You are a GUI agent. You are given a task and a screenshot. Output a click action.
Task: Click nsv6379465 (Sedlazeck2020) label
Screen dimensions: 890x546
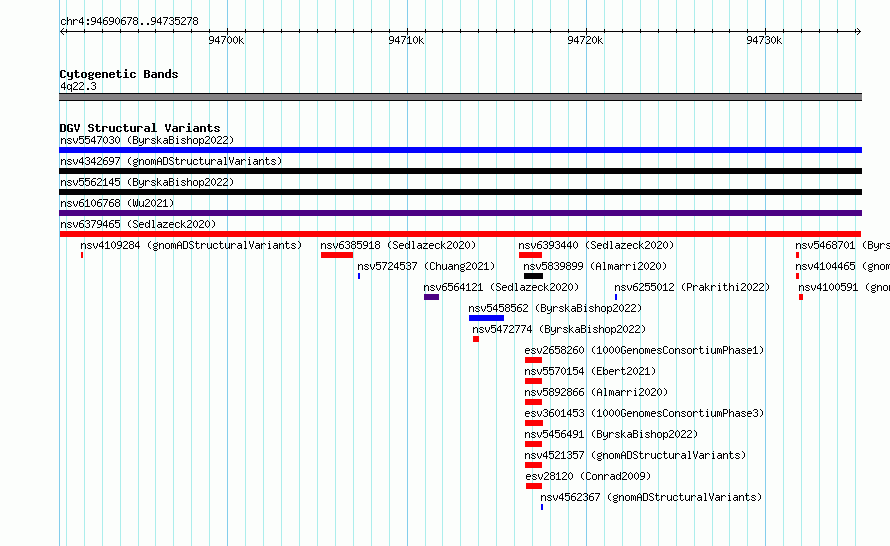tap(138, 224)
